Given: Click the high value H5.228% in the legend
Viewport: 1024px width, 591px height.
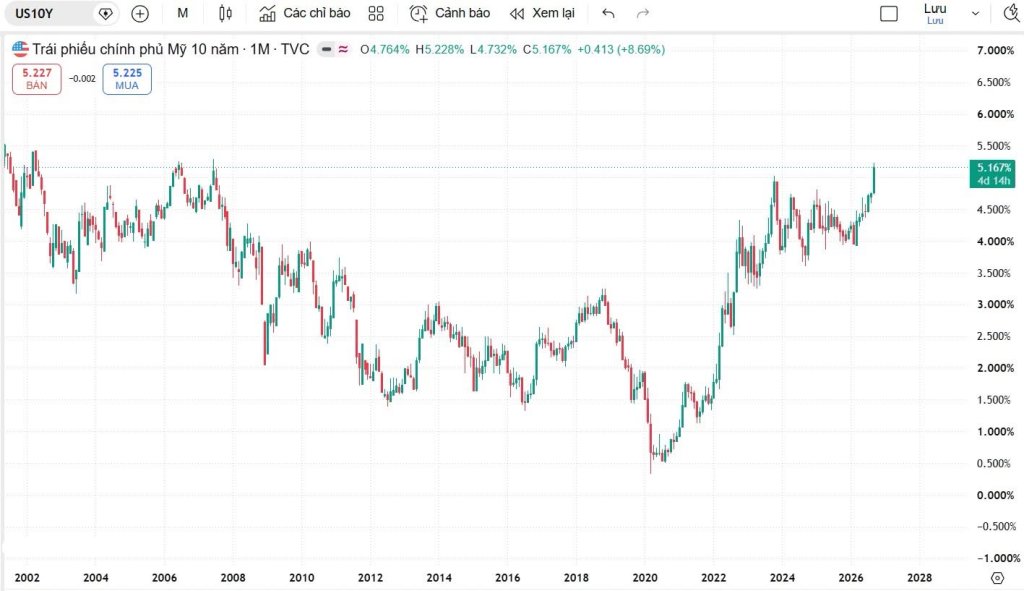Looking at the screenshot, I should pyautogui.click(x=440, y=50).
